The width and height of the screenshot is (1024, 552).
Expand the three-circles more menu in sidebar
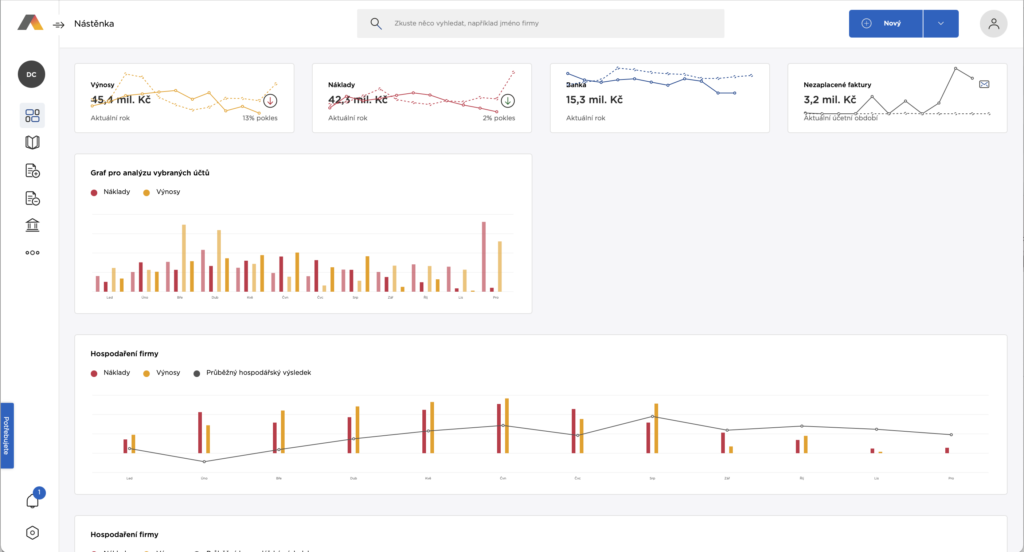pyautogui.click(x=32, y=253)
